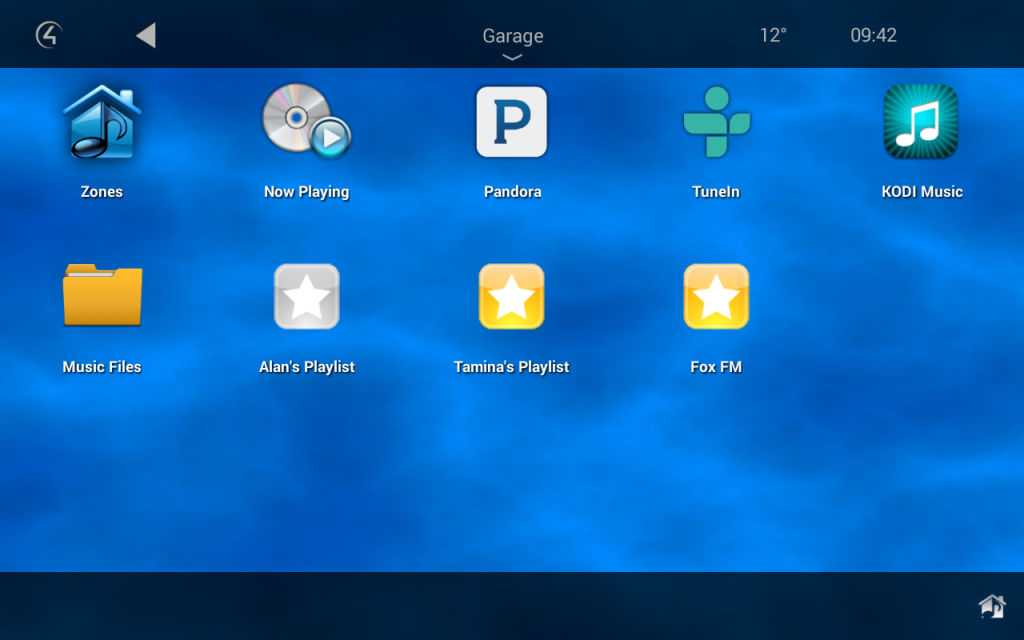Select Tamina's Playlist star icon

click(x=511, y=296)
